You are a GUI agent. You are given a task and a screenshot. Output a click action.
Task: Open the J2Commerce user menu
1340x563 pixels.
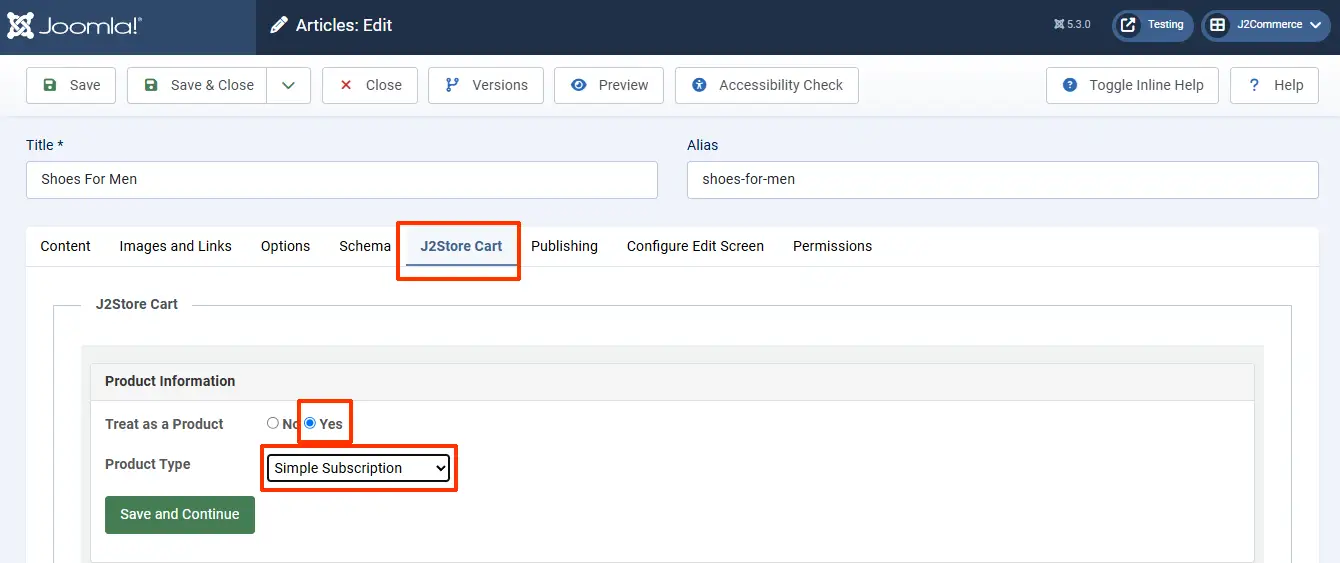coord(1267,25)
